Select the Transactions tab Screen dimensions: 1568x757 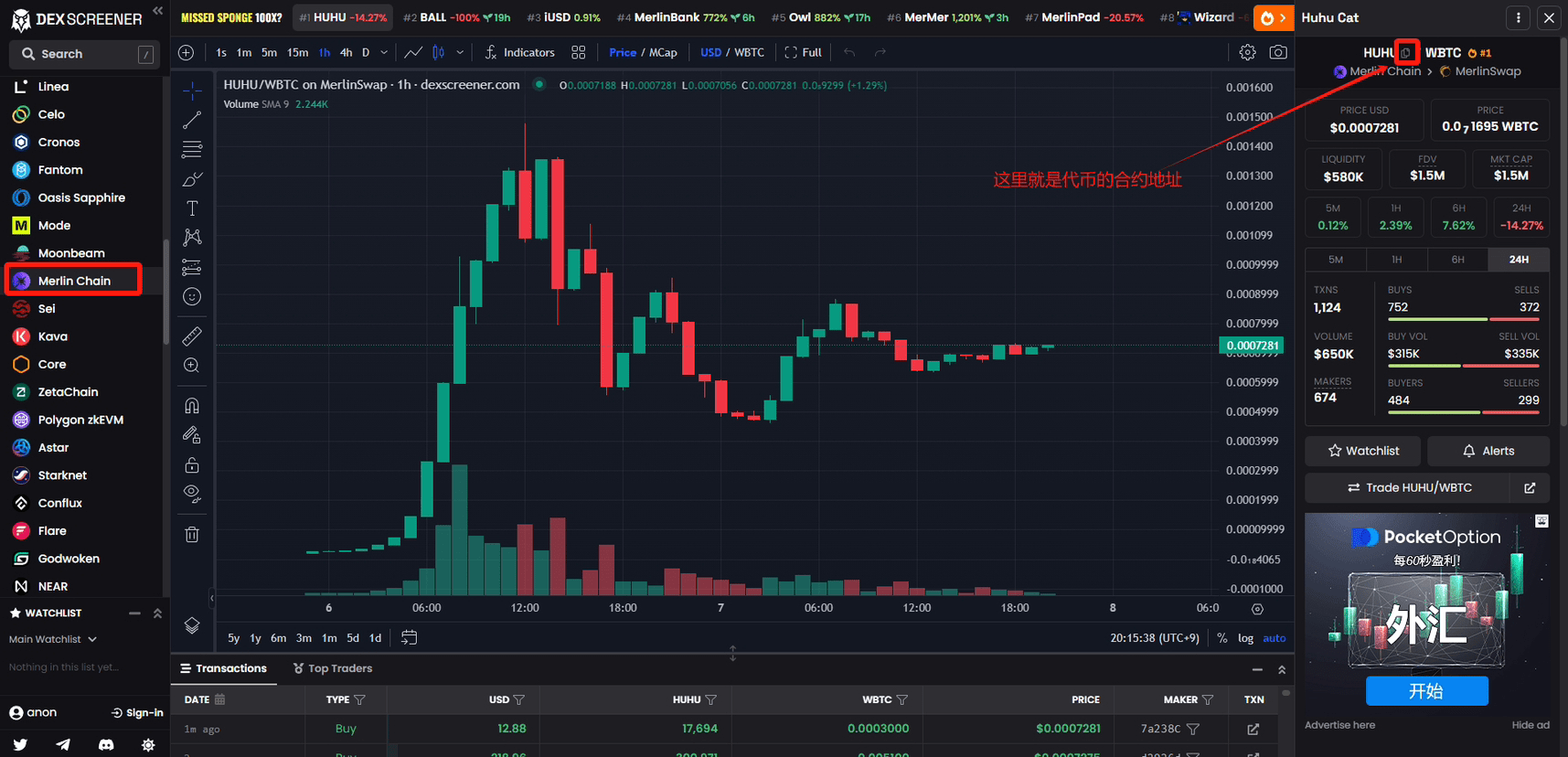pyautogui.click(x=224, y=668)
